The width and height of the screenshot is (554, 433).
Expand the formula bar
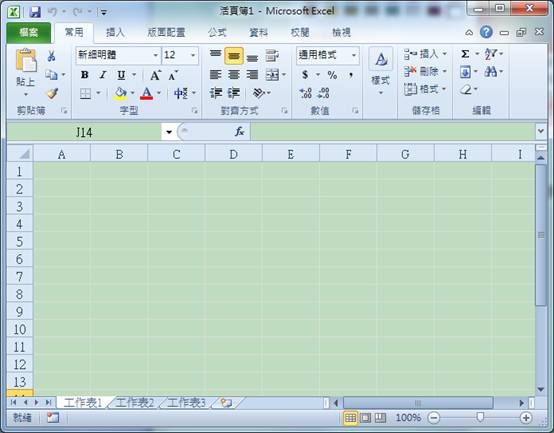pyautogui.click(x=541, y=131)
